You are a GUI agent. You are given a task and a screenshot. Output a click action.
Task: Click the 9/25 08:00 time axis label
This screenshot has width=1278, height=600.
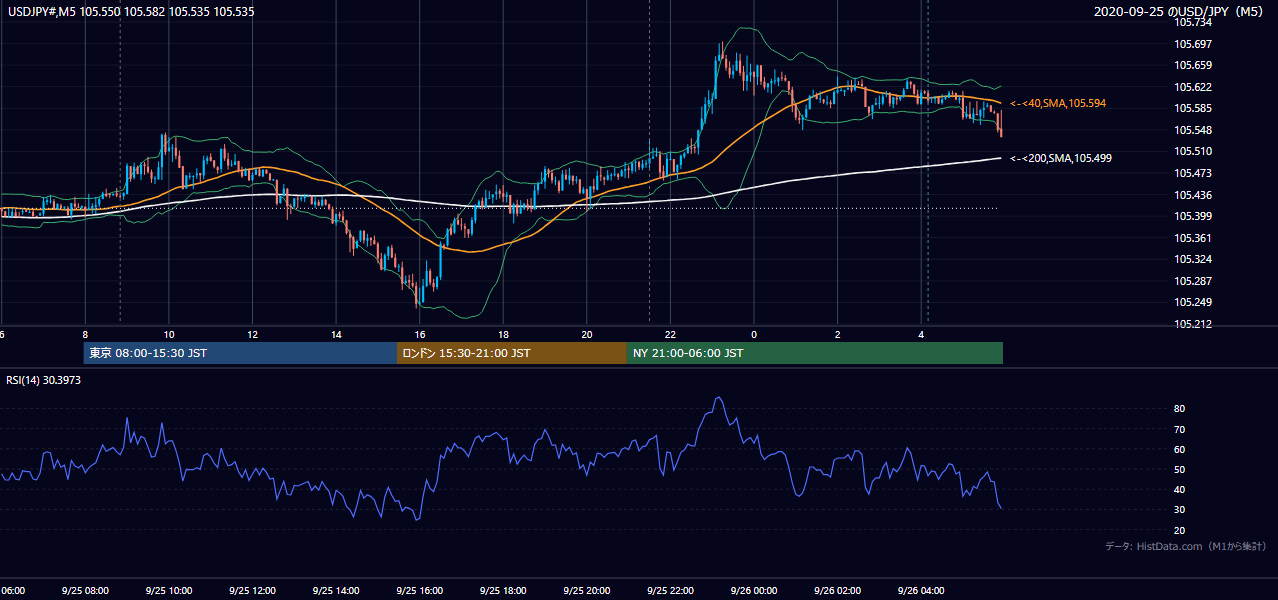pos(84,590)
